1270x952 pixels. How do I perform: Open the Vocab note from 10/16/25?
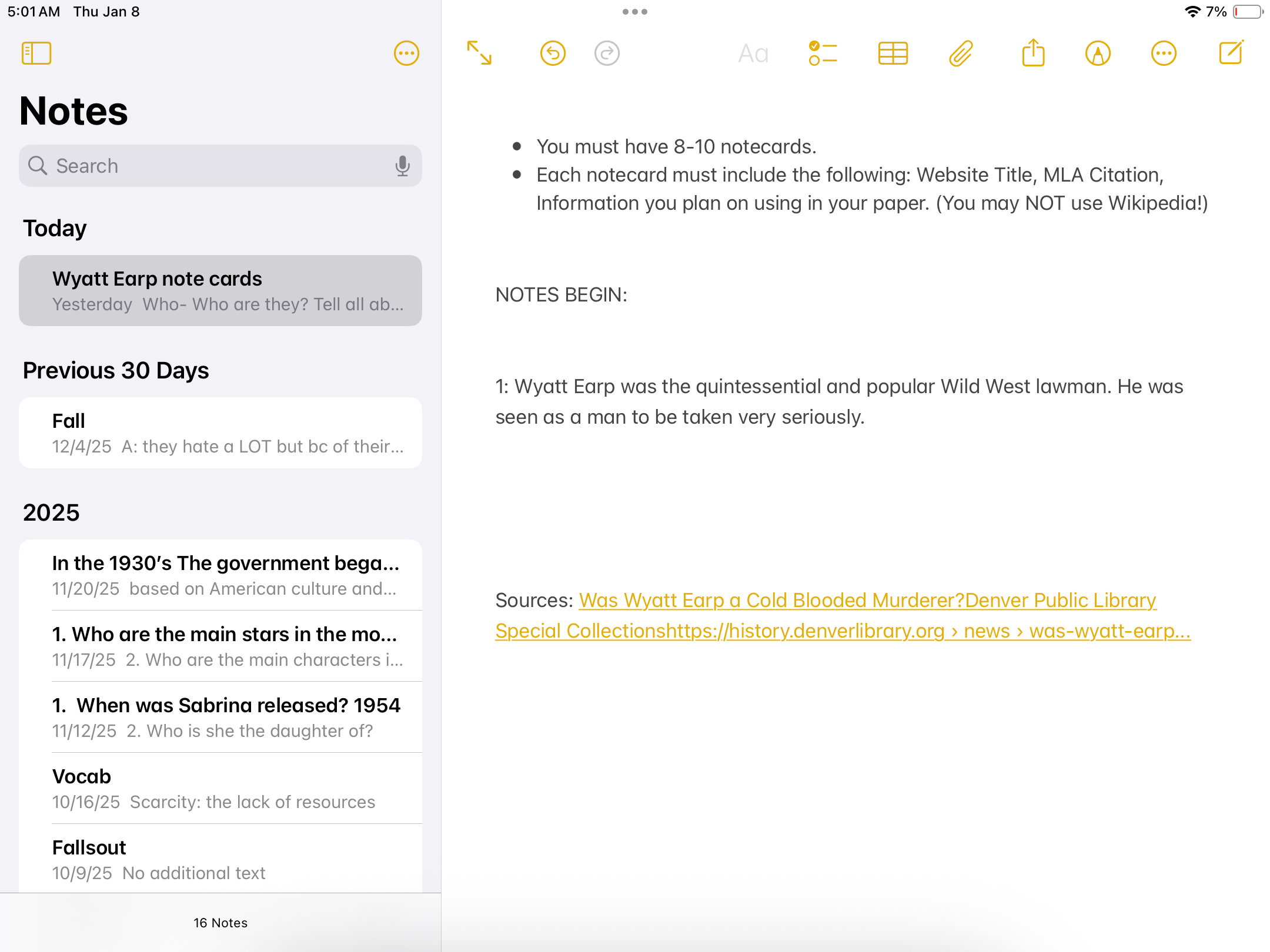coord(220,789)
